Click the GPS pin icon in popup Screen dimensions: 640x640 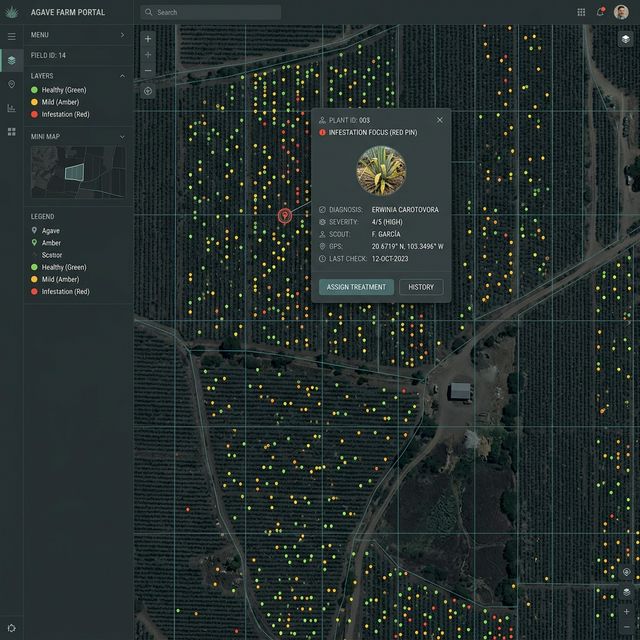point(322,247)
